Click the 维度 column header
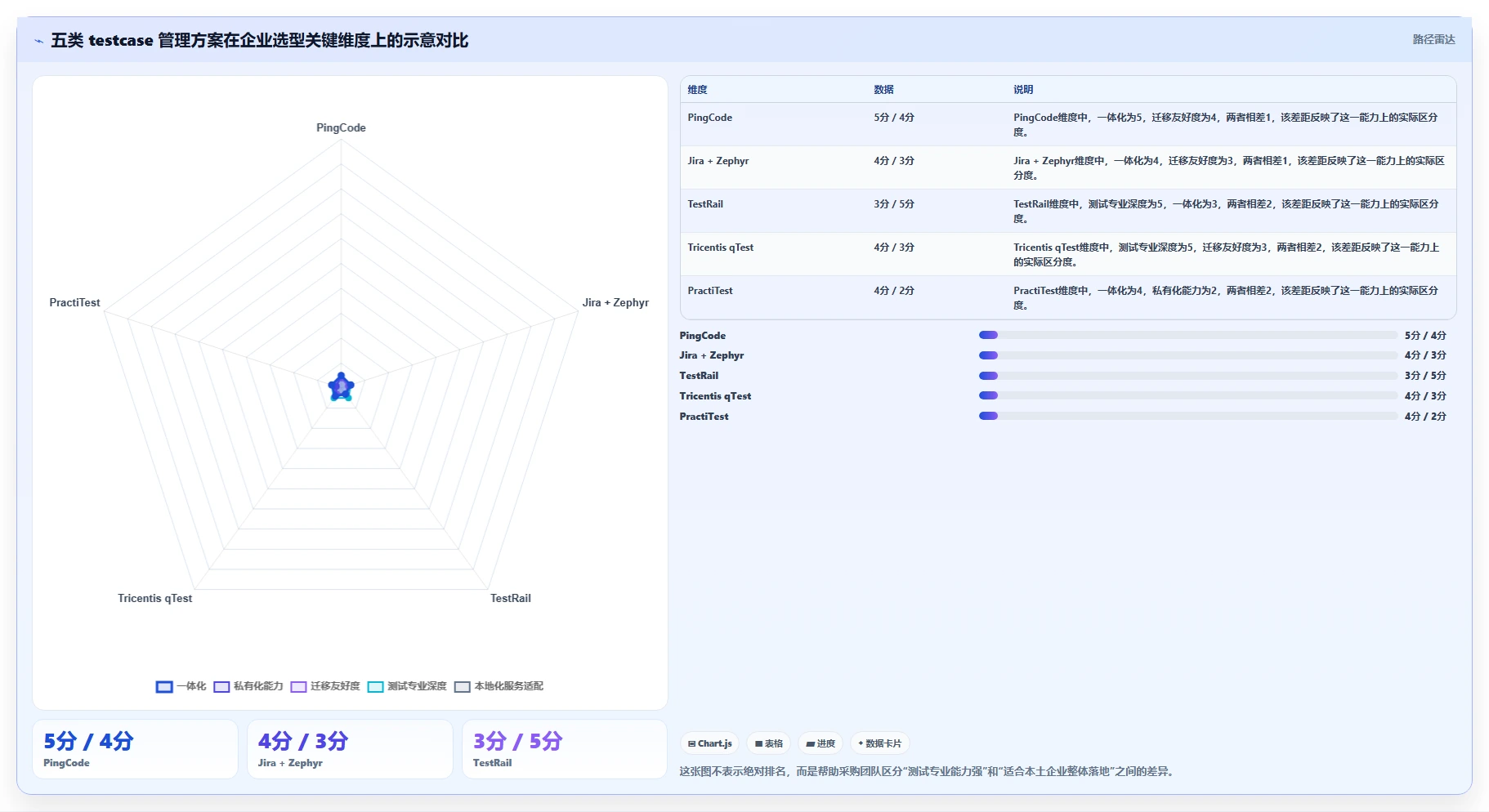 697,90
